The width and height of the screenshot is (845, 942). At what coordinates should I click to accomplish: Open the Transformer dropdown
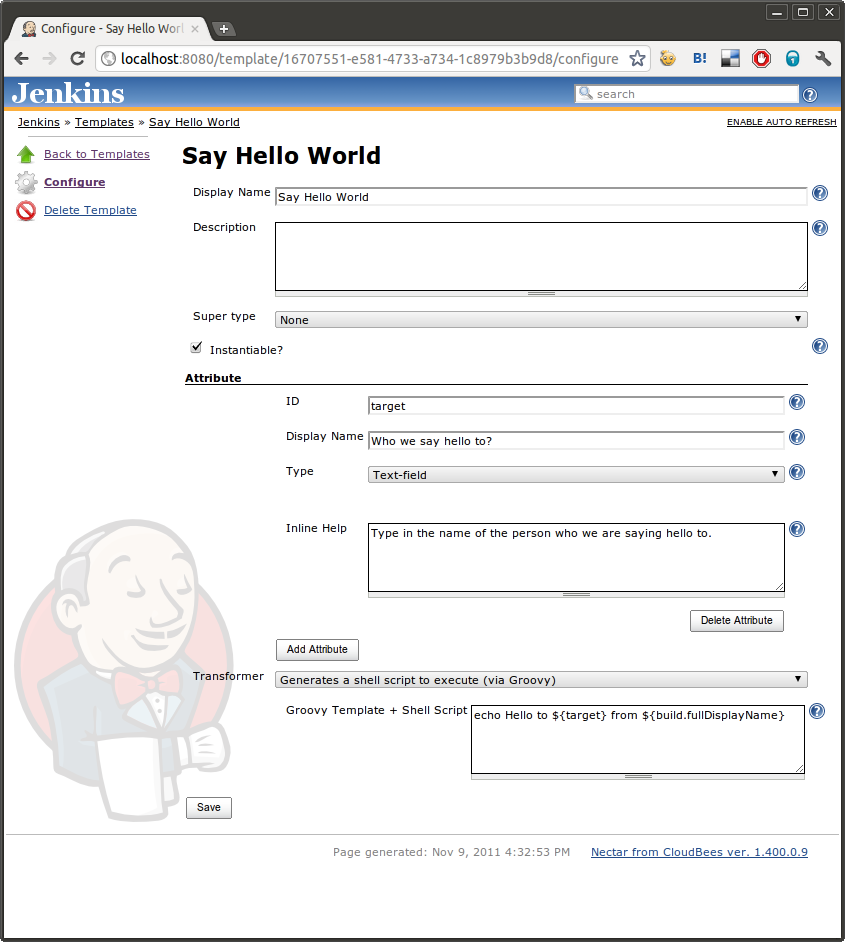[x=541, y=679]
